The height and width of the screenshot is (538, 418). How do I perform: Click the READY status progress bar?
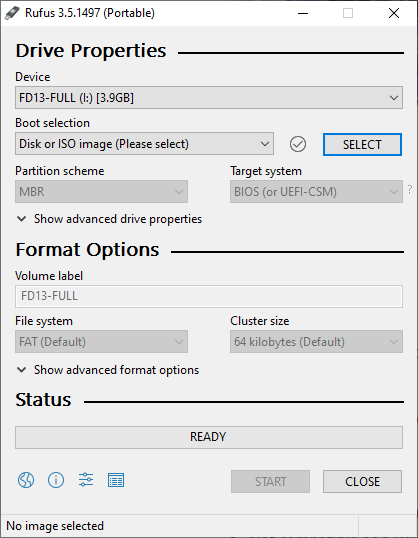click(209, 437)
